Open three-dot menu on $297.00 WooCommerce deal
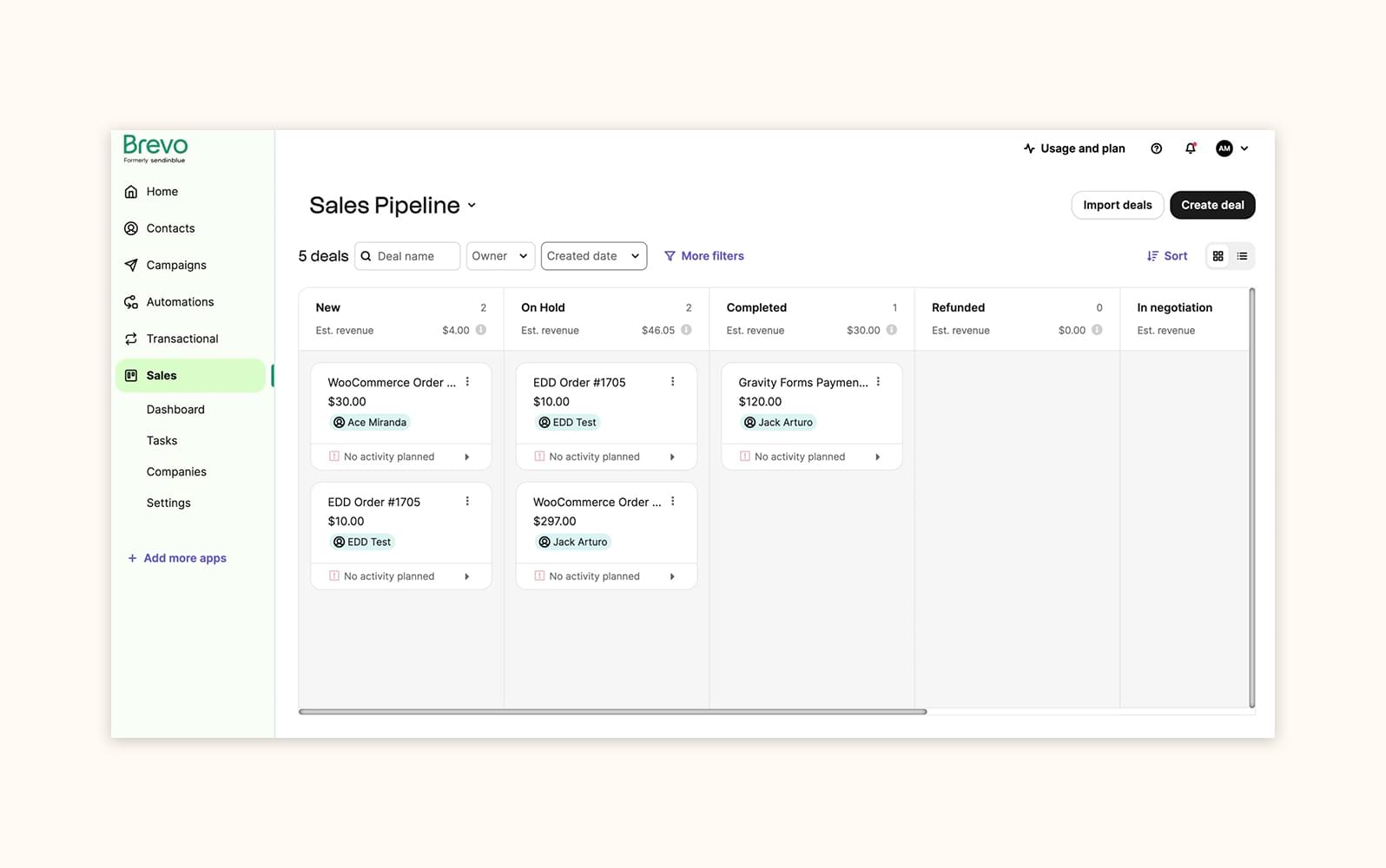This screenshot has height=868, width=1386. (x=673, y=502)
